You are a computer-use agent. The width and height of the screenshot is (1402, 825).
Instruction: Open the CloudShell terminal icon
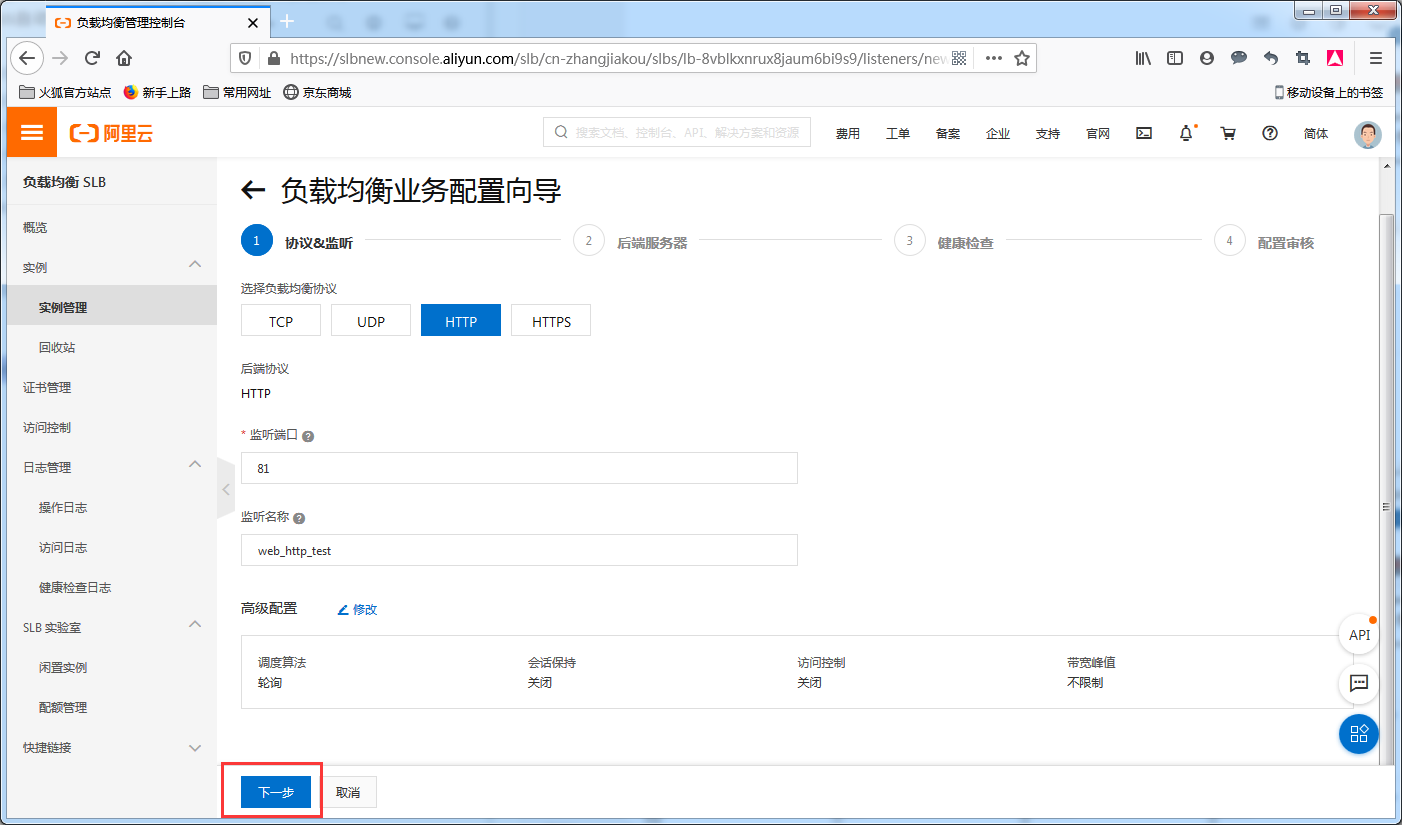coord(1143,132)
